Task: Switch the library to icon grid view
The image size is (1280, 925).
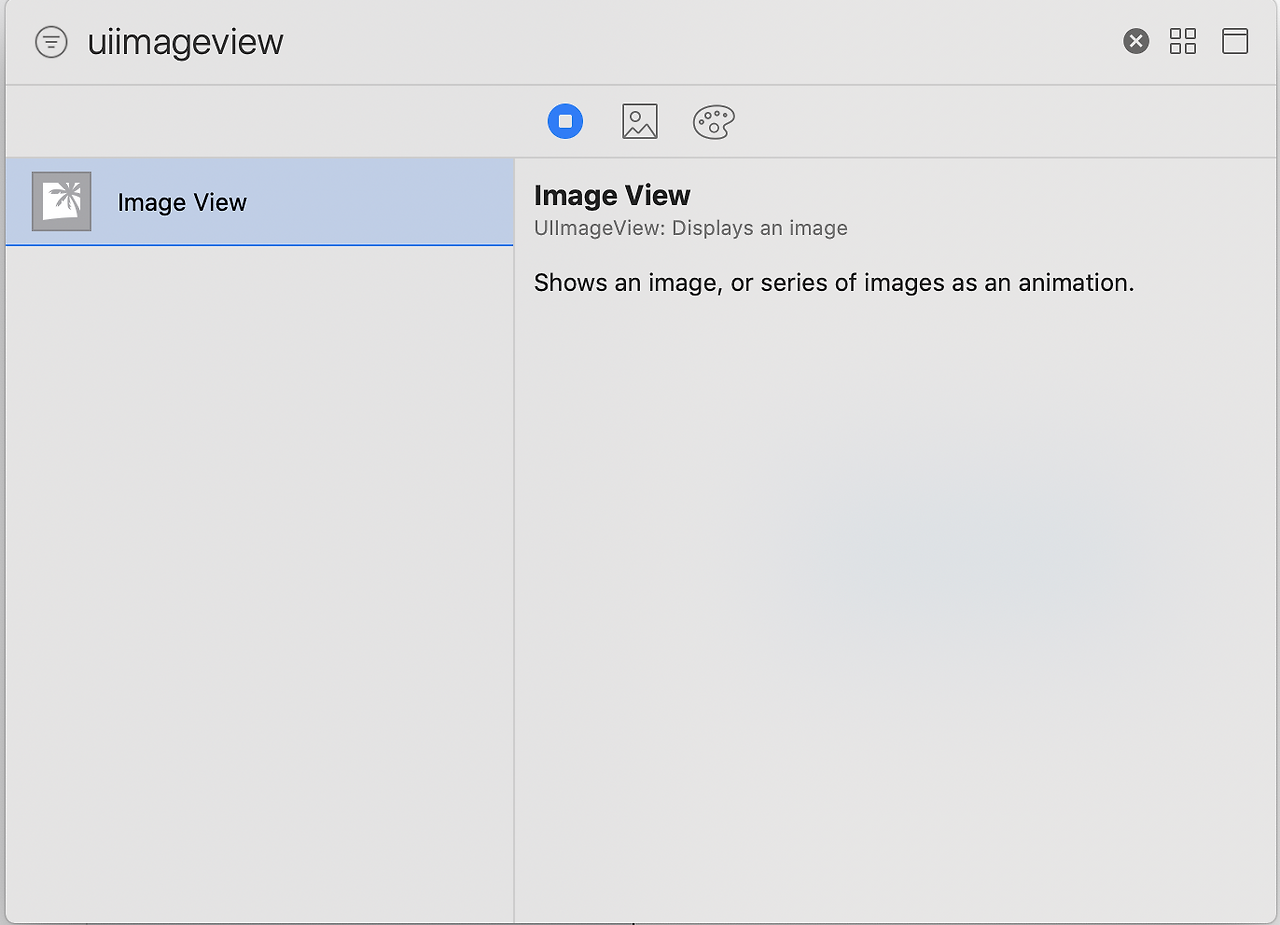Action: (x=1183, y=41)
